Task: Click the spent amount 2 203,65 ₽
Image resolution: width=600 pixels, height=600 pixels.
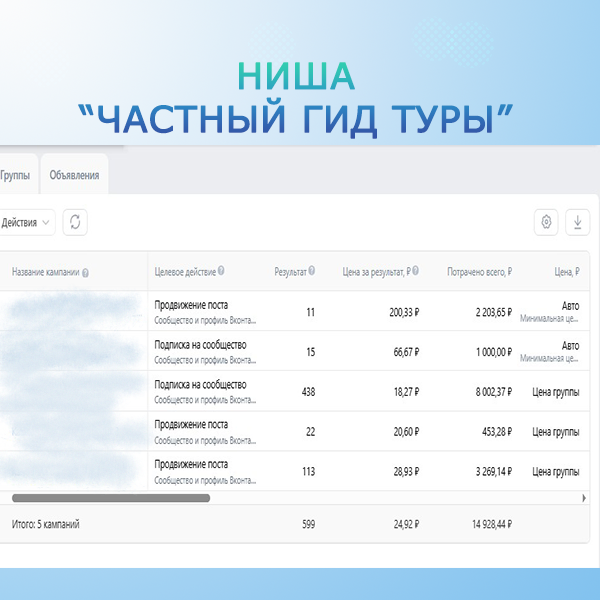Action: click(494, 312)
